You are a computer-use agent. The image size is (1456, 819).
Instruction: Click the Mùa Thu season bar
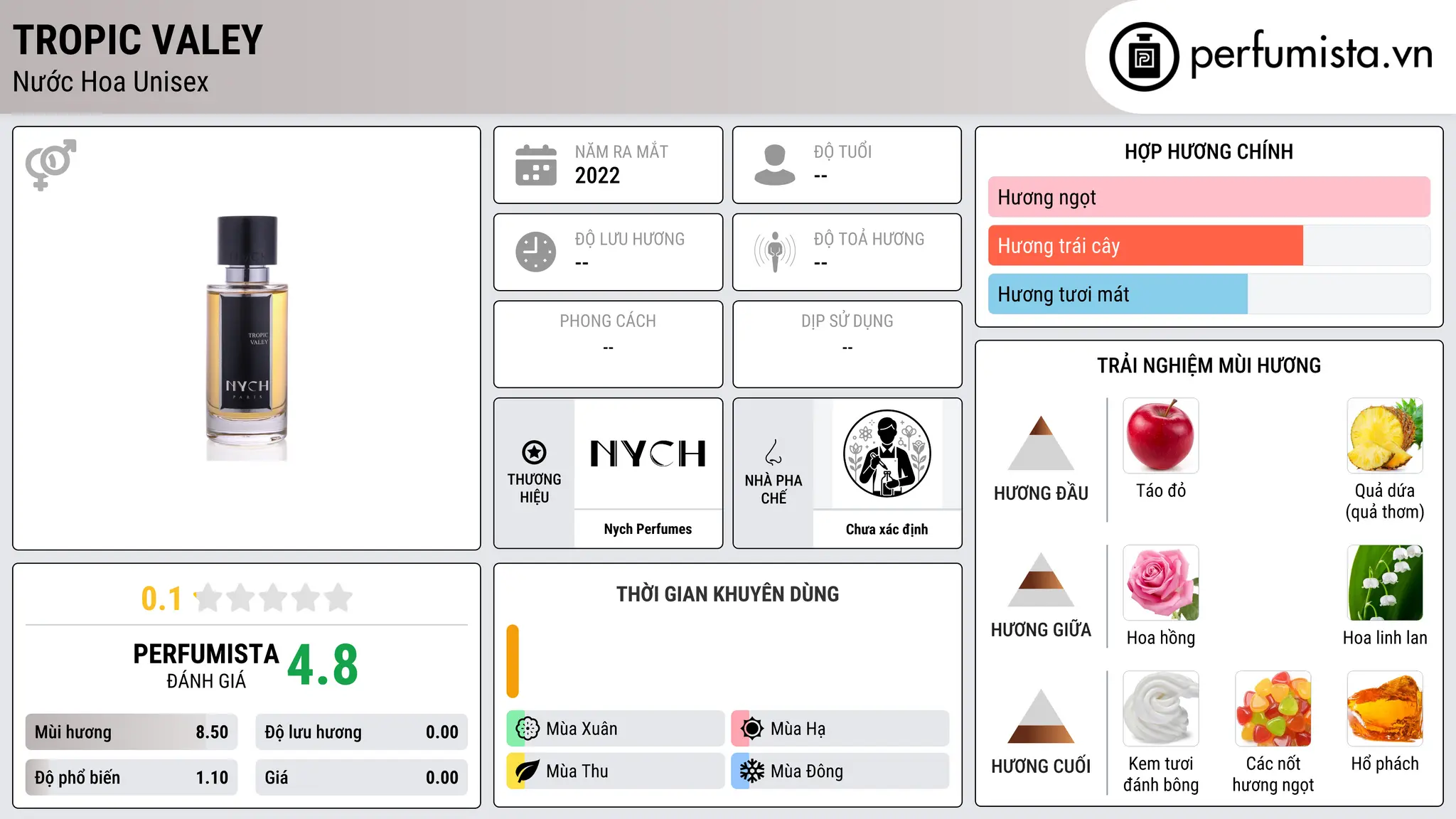pos(616,771)
